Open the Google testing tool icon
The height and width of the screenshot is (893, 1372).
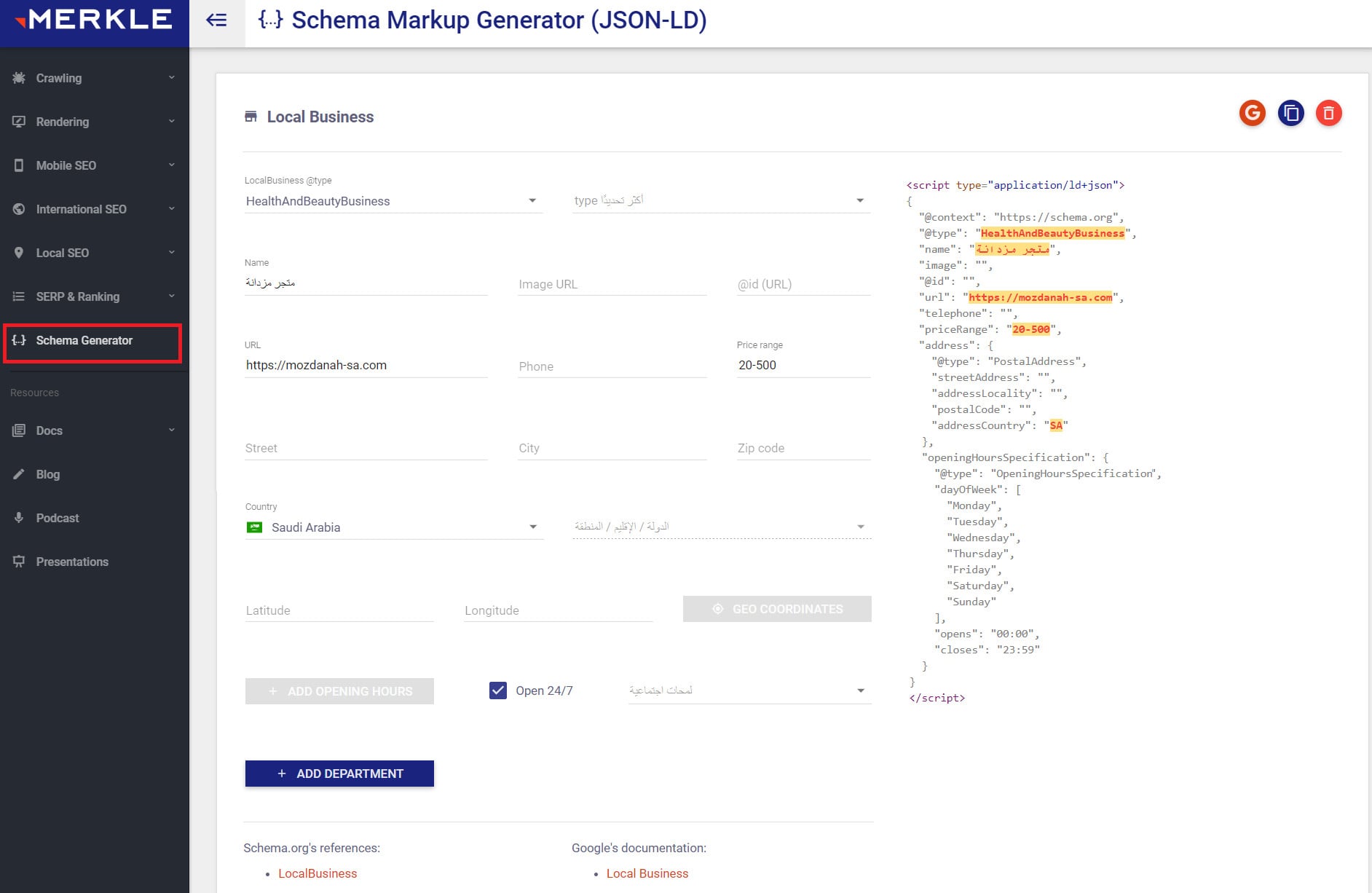[x=1252, y=113]
